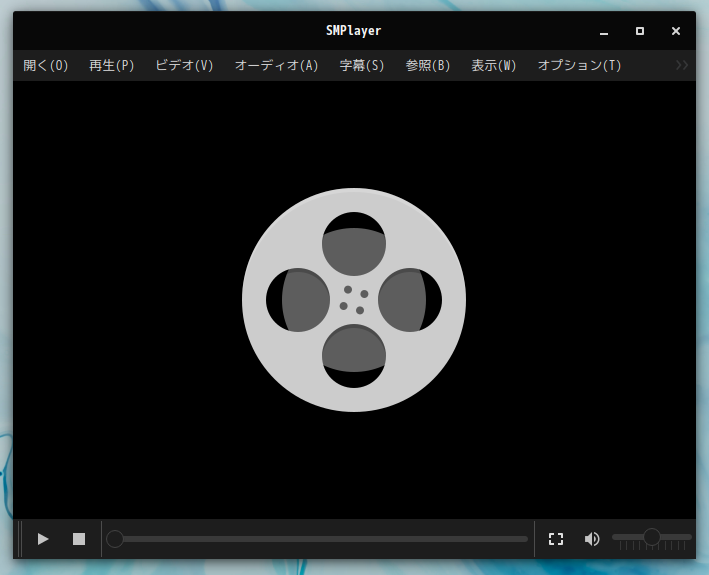The image size is (709, 575).
Task: Expand hidden menus with the >> chevron
Action: [x=682, y=66]
